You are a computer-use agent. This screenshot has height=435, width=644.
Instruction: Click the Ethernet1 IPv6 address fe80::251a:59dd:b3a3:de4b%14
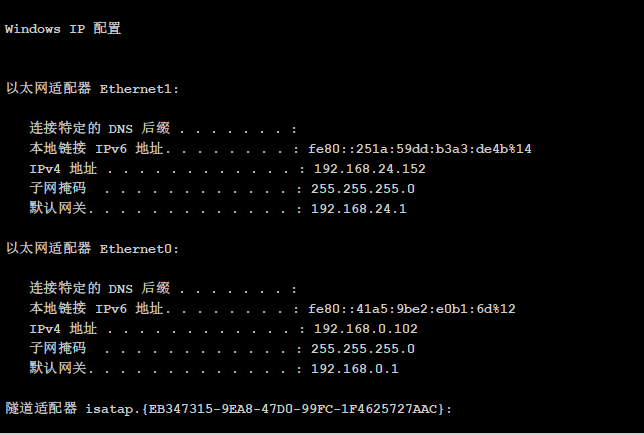click(x=420, y=148)
